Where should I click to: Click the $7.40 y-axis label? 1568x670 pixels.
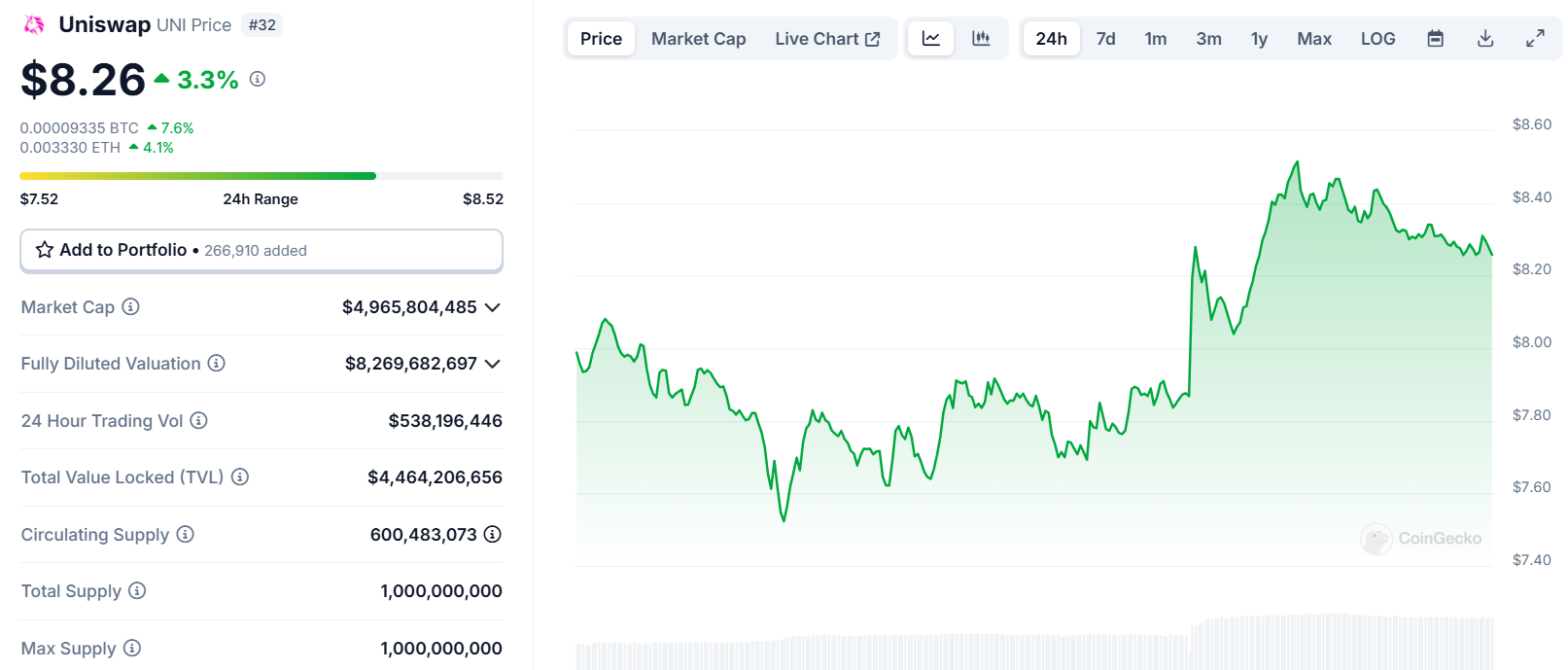pyautogui.click(x=1532, y=560)
